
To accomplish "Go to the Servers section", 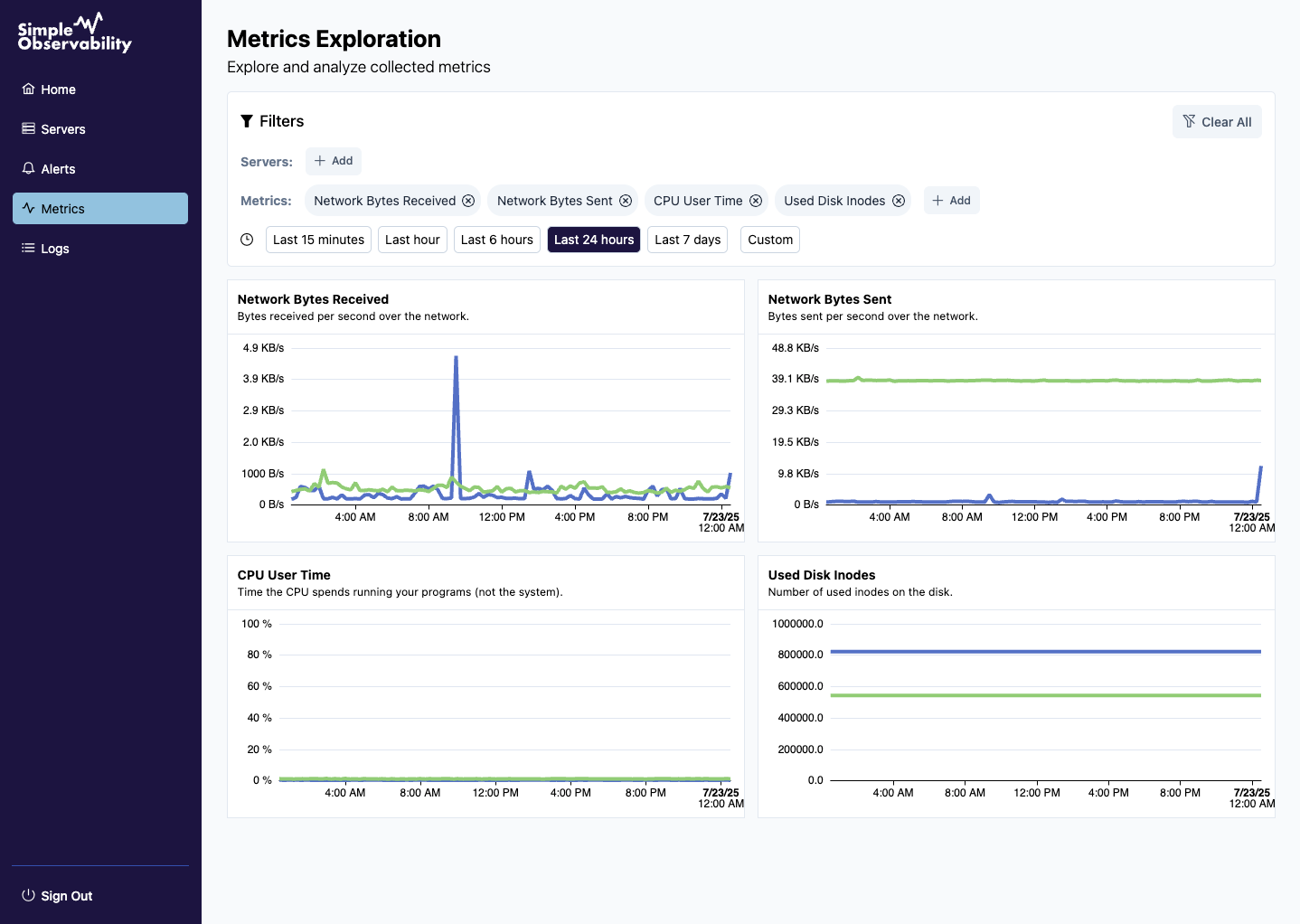I will 62,129.
